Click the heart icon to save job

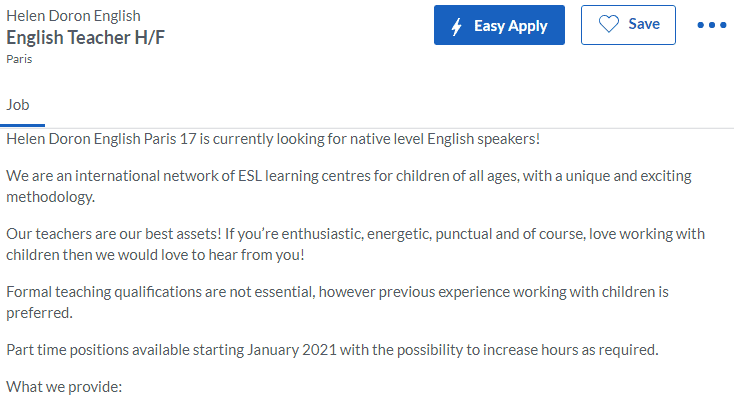click(x=609, y=25)
